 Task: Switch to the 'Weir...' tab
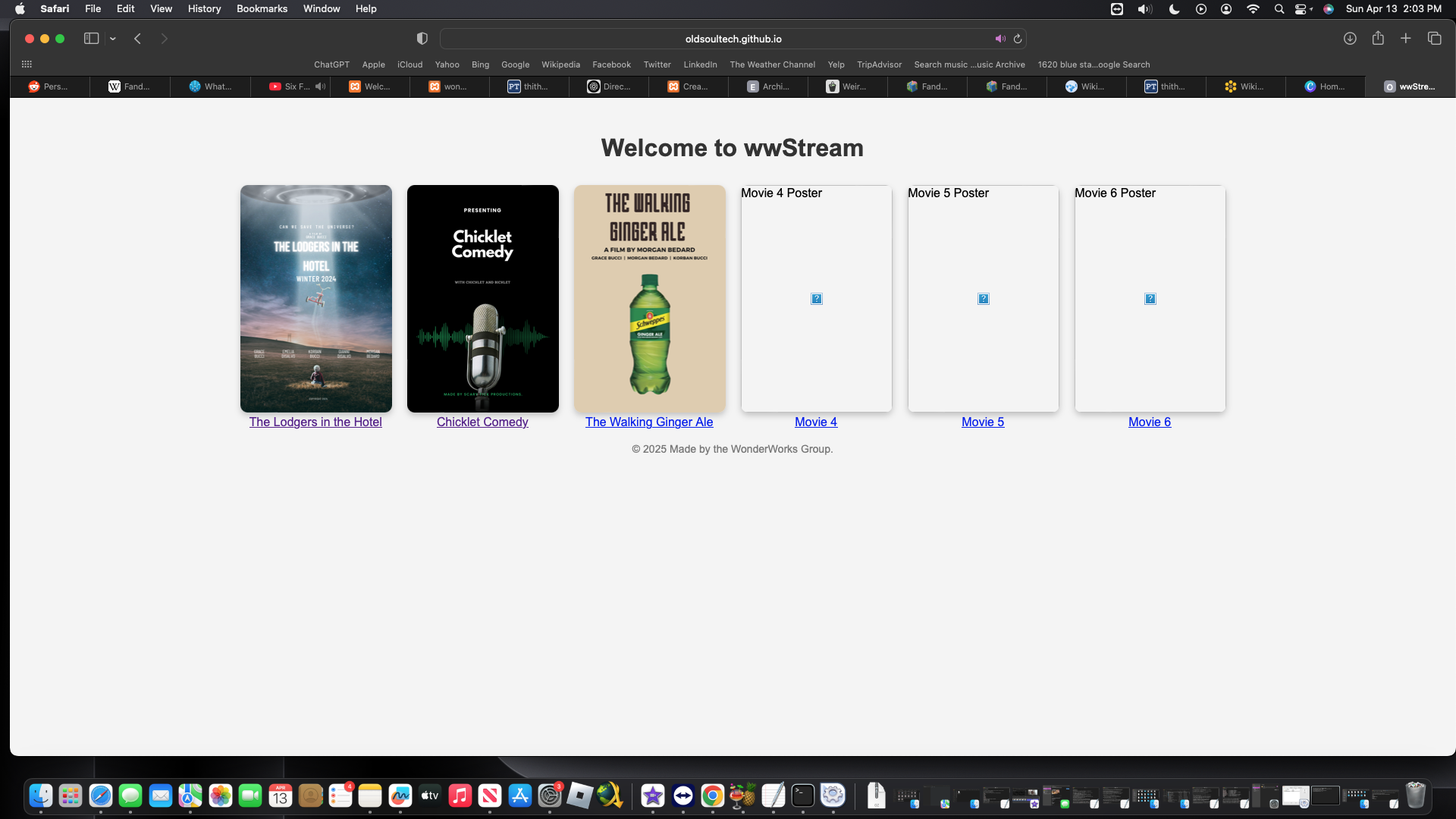click(847, 86)
